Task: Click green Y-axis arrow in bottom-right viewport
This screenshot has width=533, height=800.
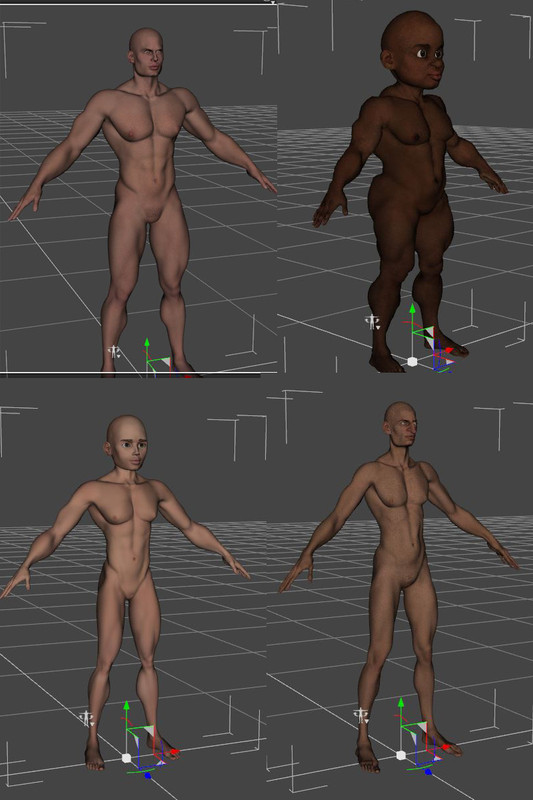Action: coord(401,703)
